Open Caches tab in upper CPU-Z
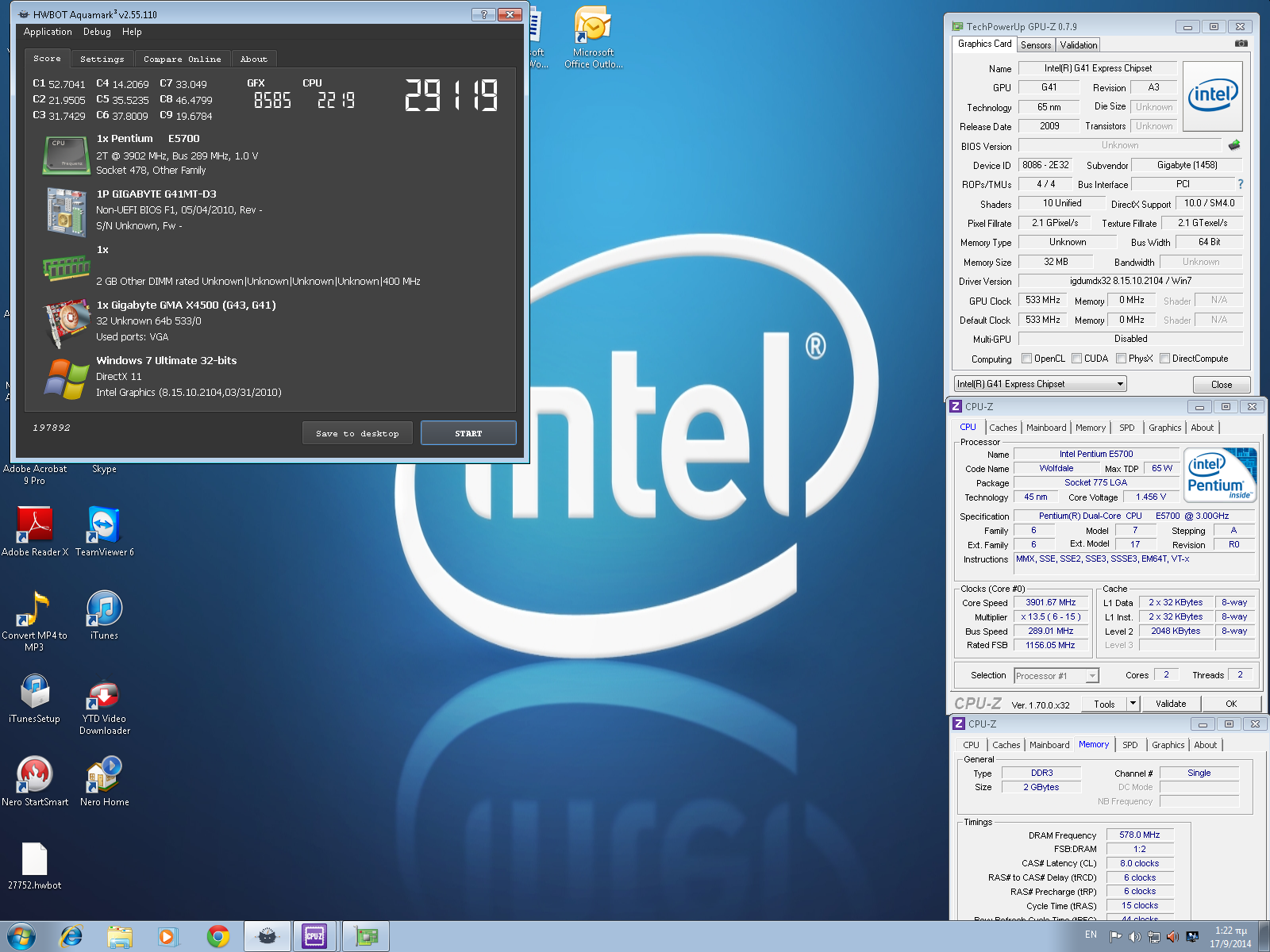 pos(1003,428)
